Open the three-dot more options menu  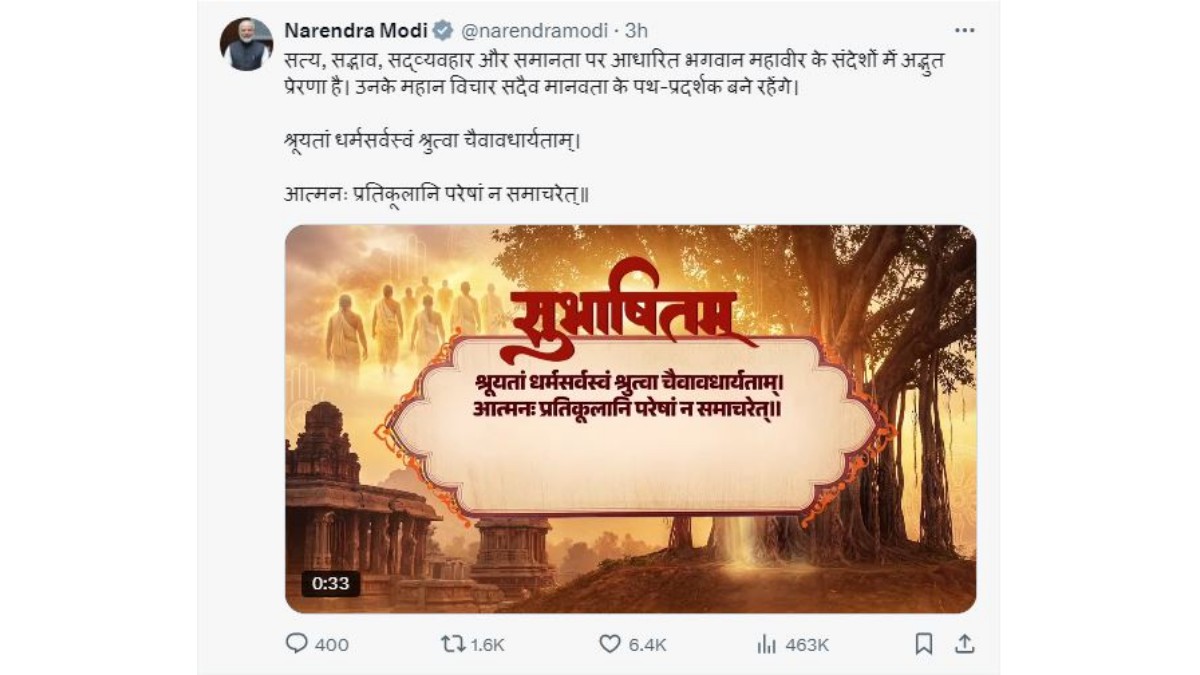tap(964, 30)
